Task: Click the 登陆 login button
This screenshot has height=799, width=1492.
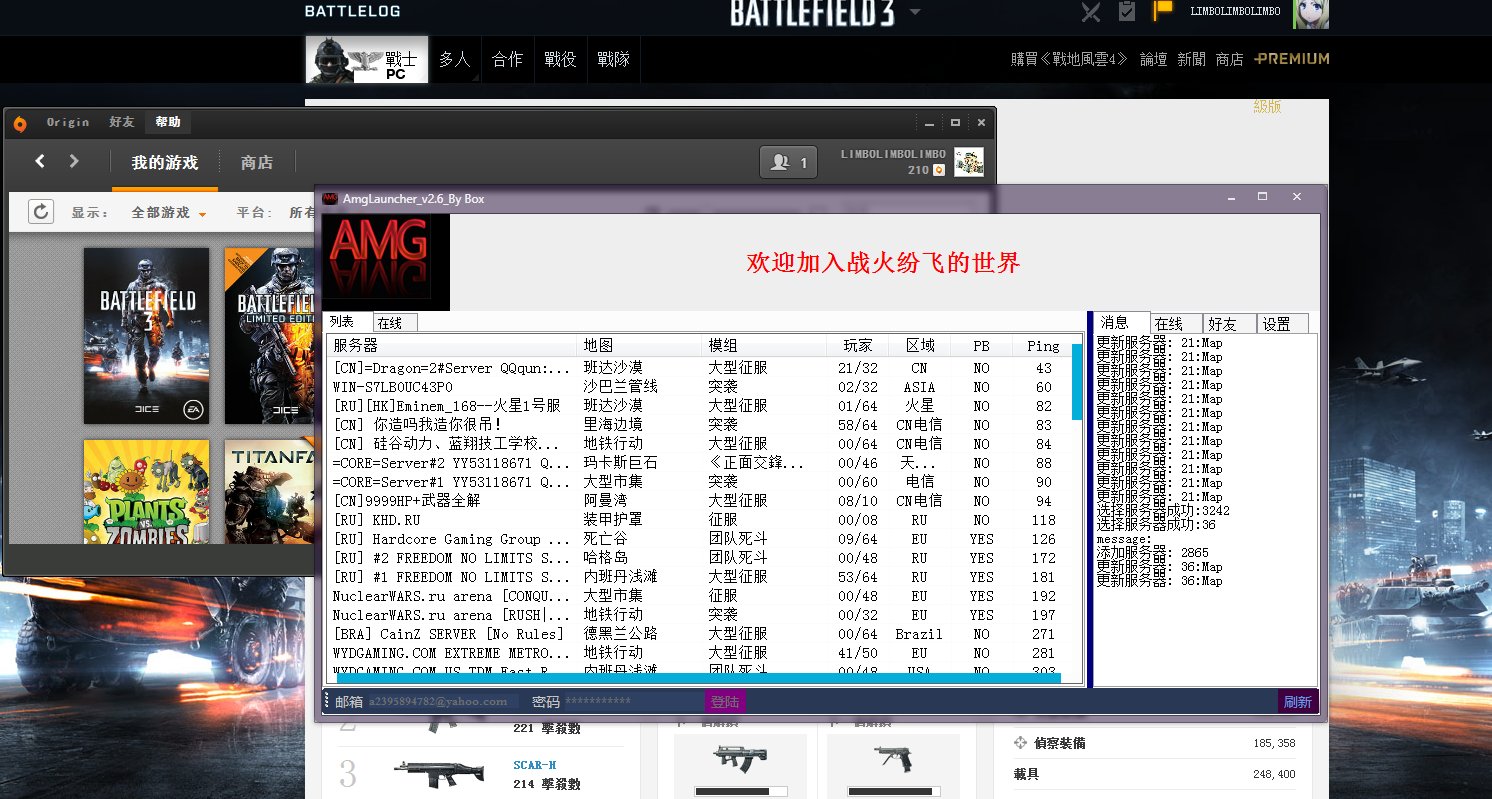Action: [x=725, y=702]
